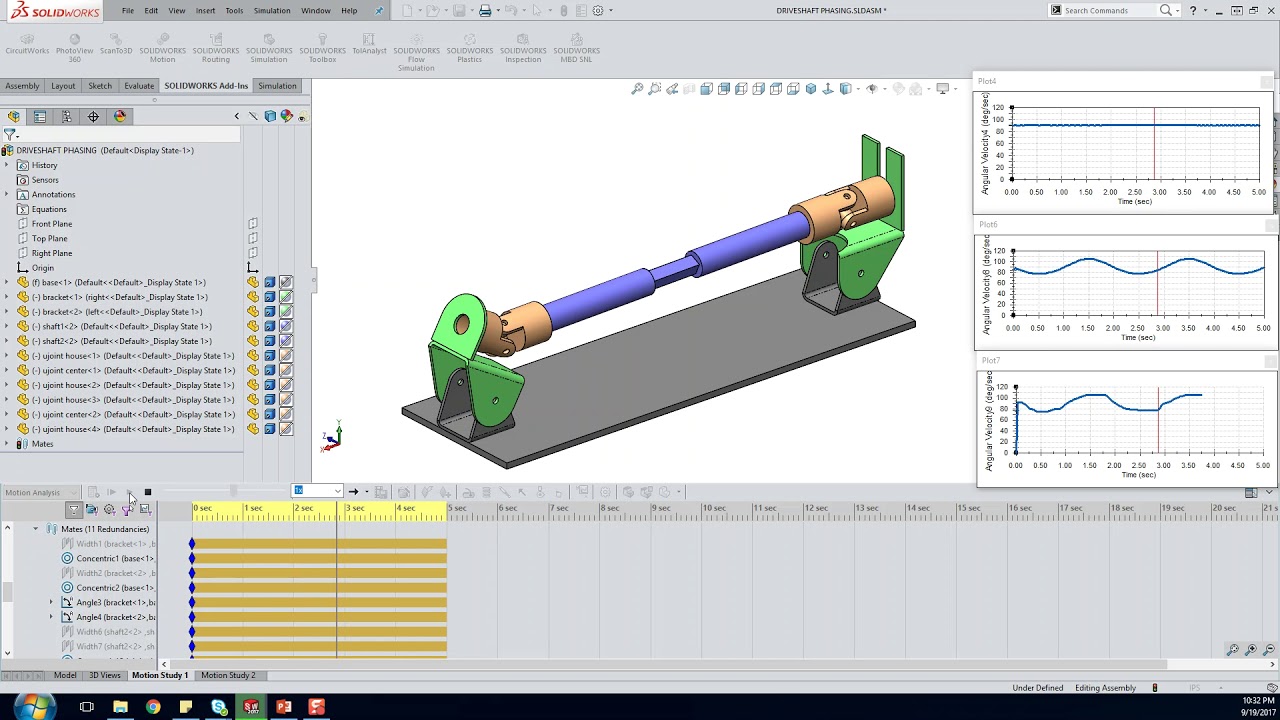
Task: Open the File menu
Action: tap(128, 10)
